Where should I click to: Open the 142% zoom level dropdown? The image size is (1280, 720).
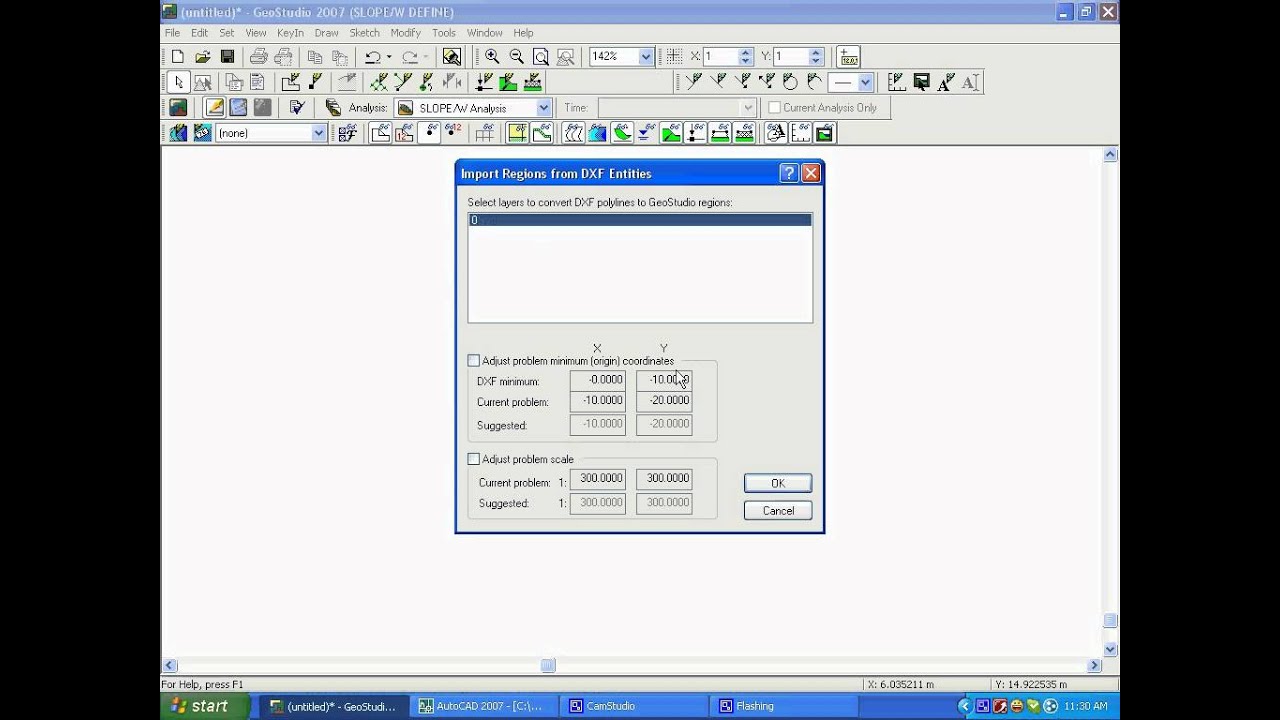point(645,57)
